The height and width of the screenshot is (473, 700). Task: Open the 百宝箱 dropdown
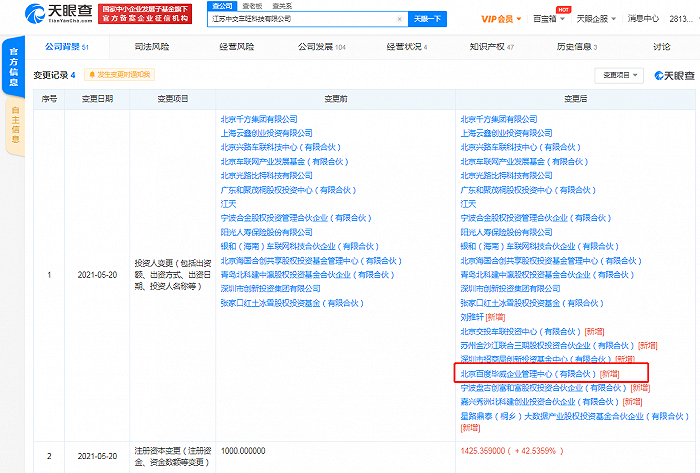coord(549,19)
